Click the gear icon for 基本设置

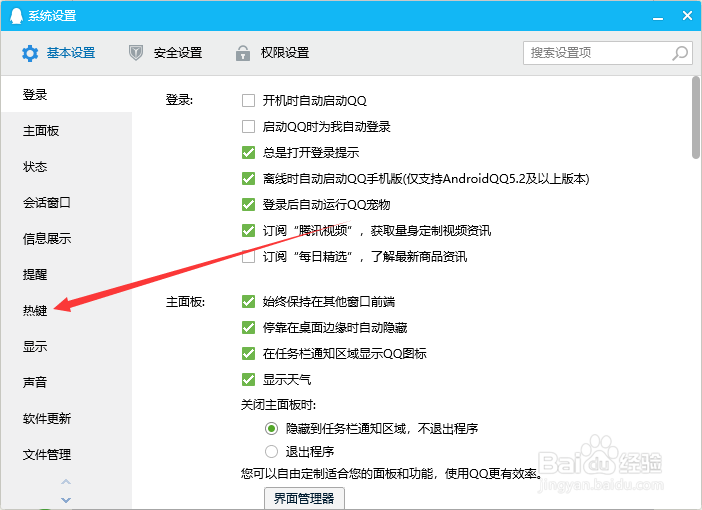[30, 53]
